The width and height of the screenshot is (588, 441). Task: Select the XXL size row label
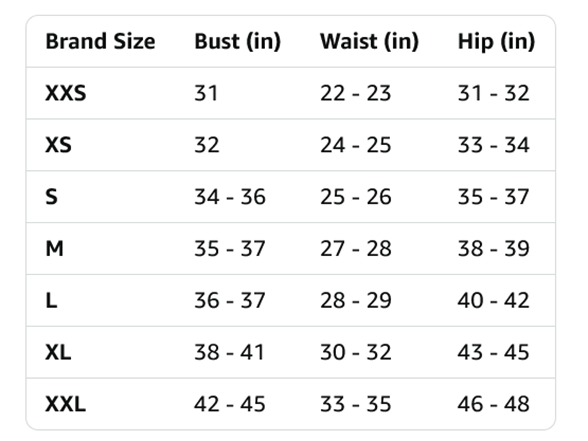(66, 404)
